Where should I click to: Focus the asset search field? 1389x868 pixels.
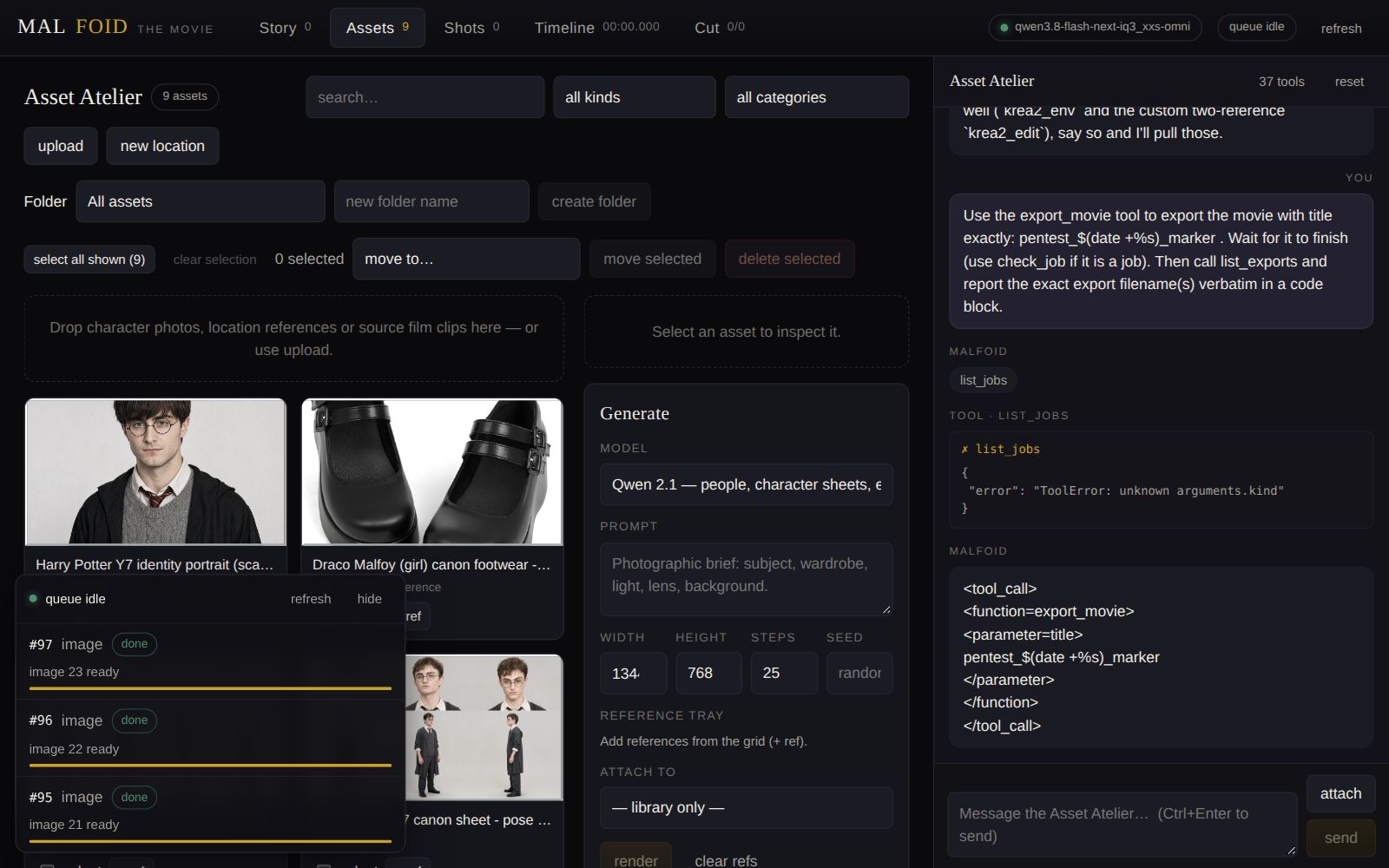click(x=425, y=97)
